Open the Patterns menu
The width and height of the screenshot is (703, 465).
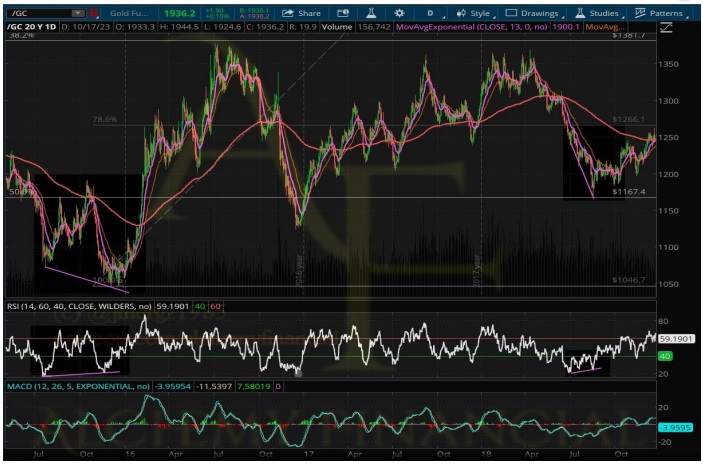point(661,13)
